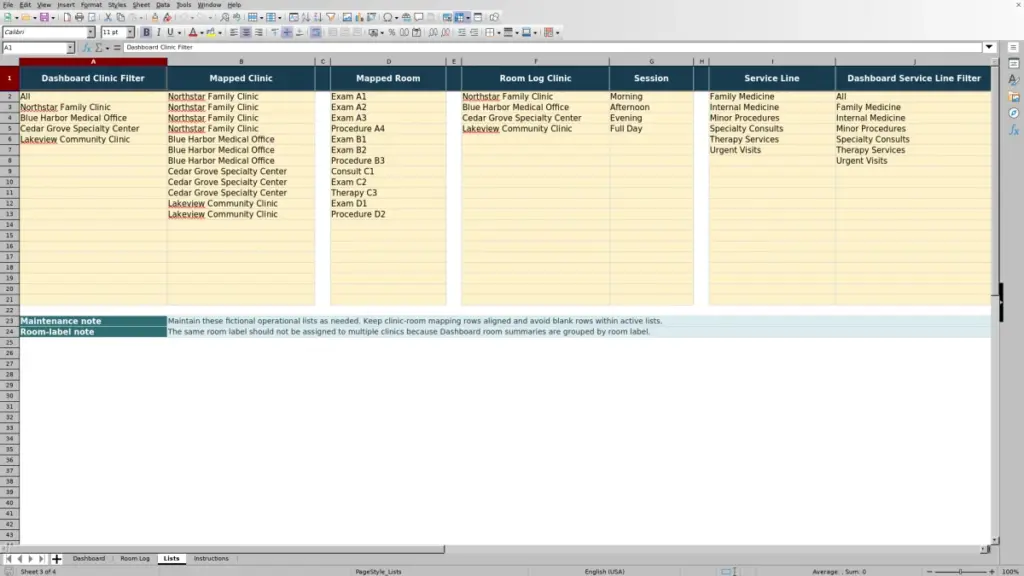Open the sidebar Navigator compass icon

pyautogui.click(x=1014, y=114)
